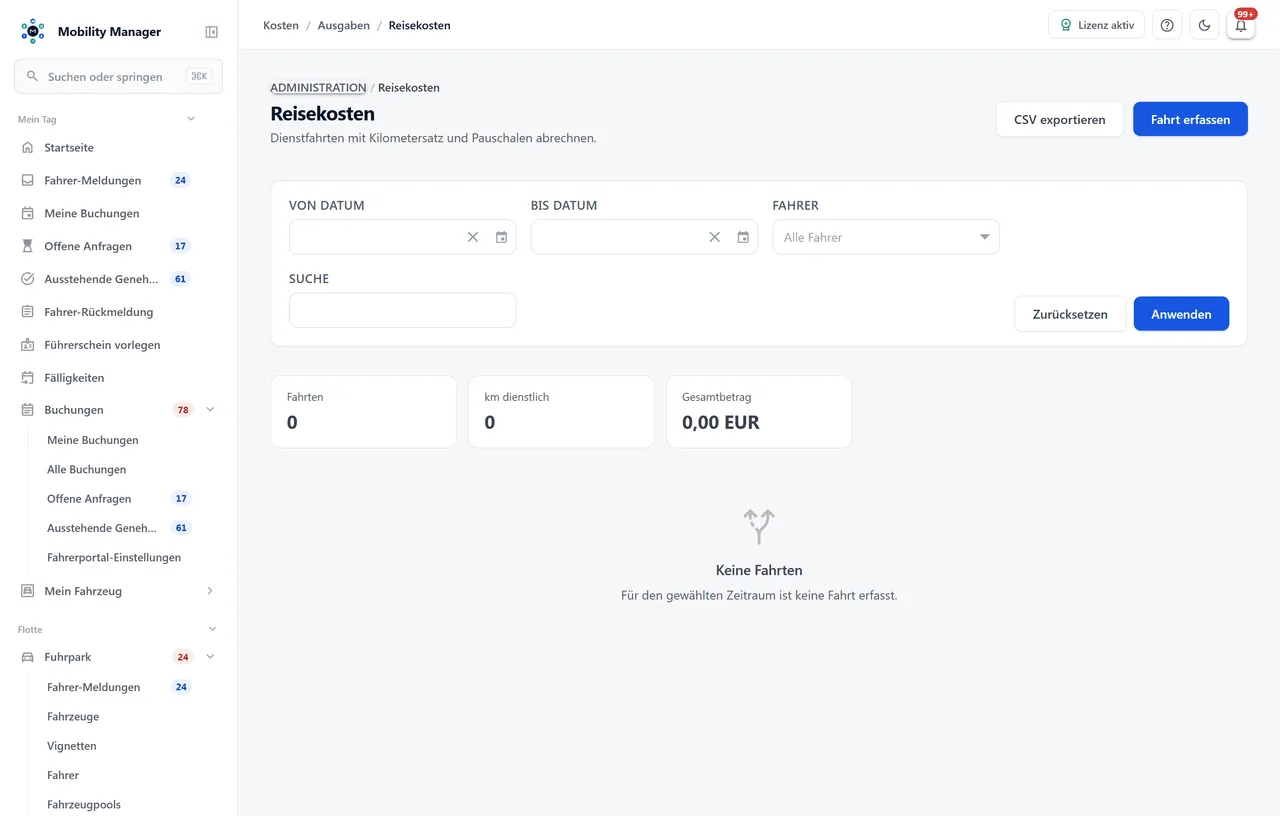Image resolution: width=1280 pixels, height=816 pixels.
Task: Click the Startseite home icon
Action: tap(28, 147)
